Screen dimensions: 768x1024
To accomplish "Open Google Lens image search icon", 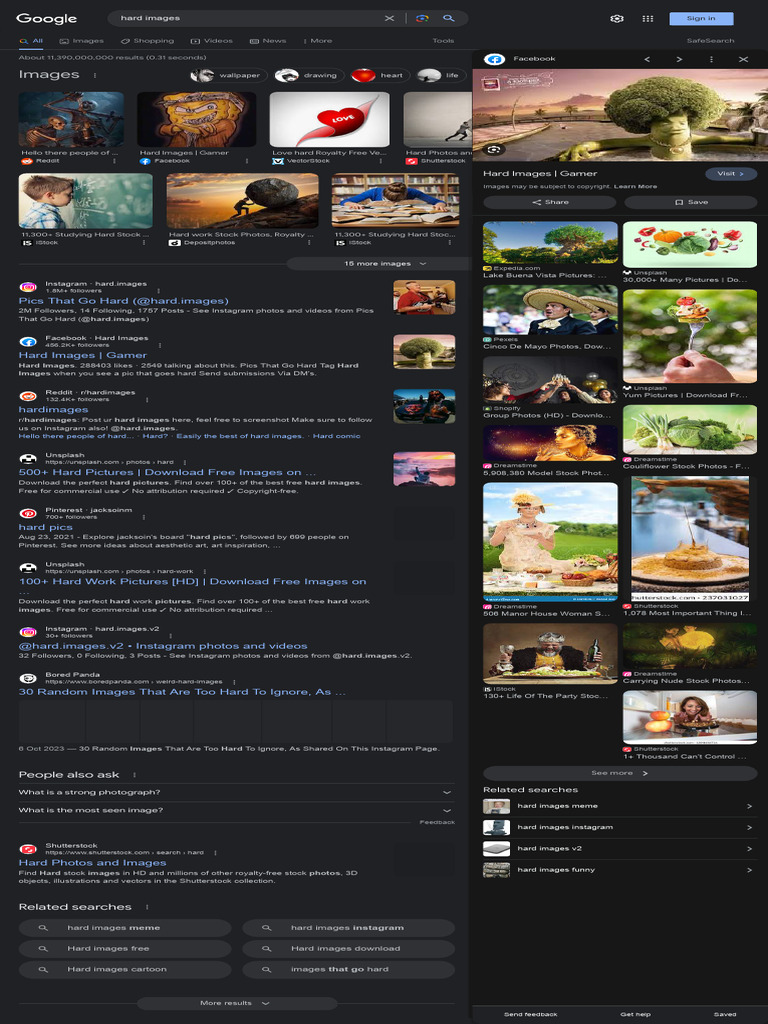I will (x=423, y=18).
